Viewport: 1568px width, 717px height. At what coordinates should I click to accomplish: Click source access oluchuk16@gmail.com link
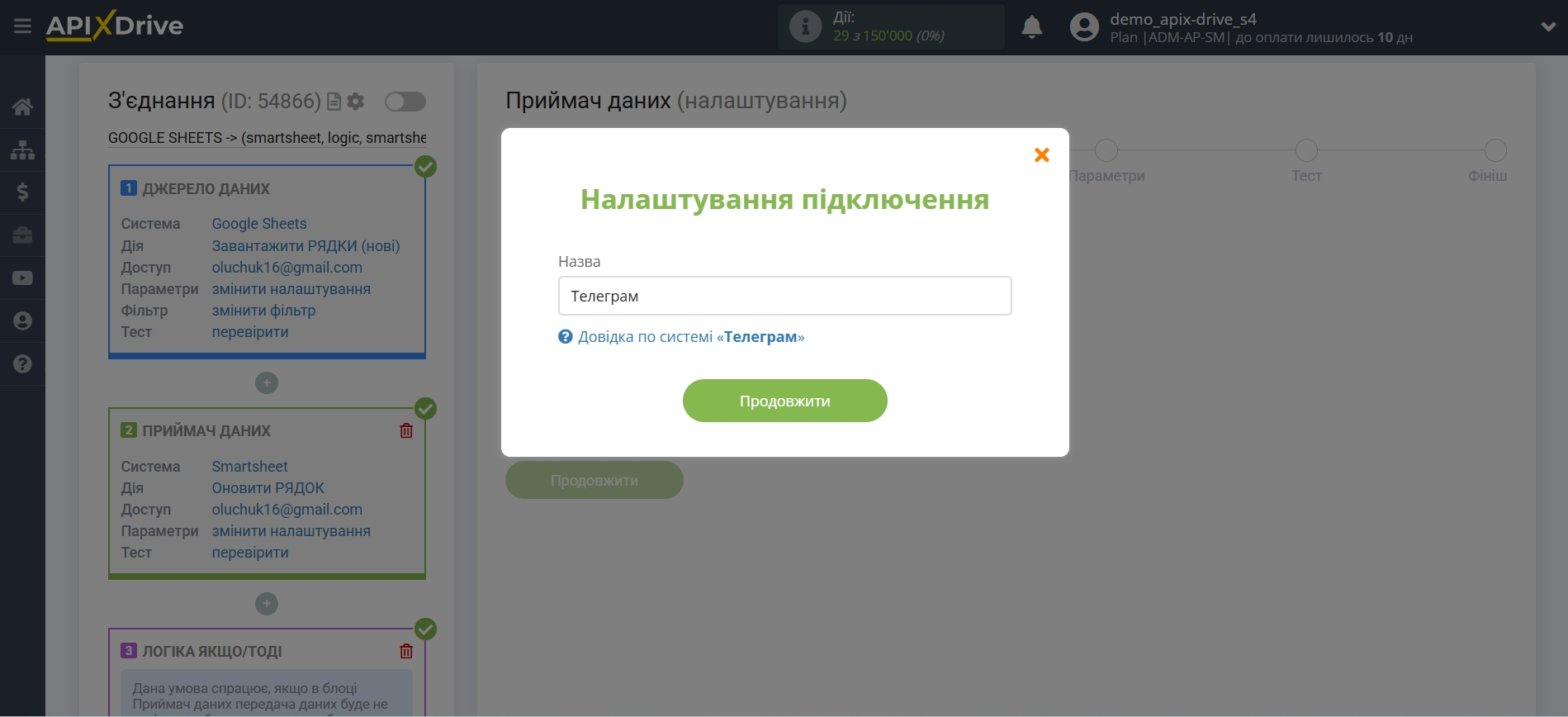coord(287,268)
